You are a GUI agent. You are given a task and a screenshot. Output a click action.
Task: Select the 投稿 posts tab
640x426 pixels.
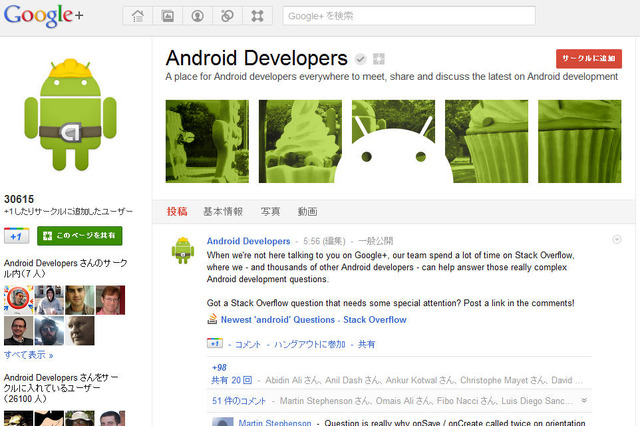pyautogui.click(x=177, y=211)
